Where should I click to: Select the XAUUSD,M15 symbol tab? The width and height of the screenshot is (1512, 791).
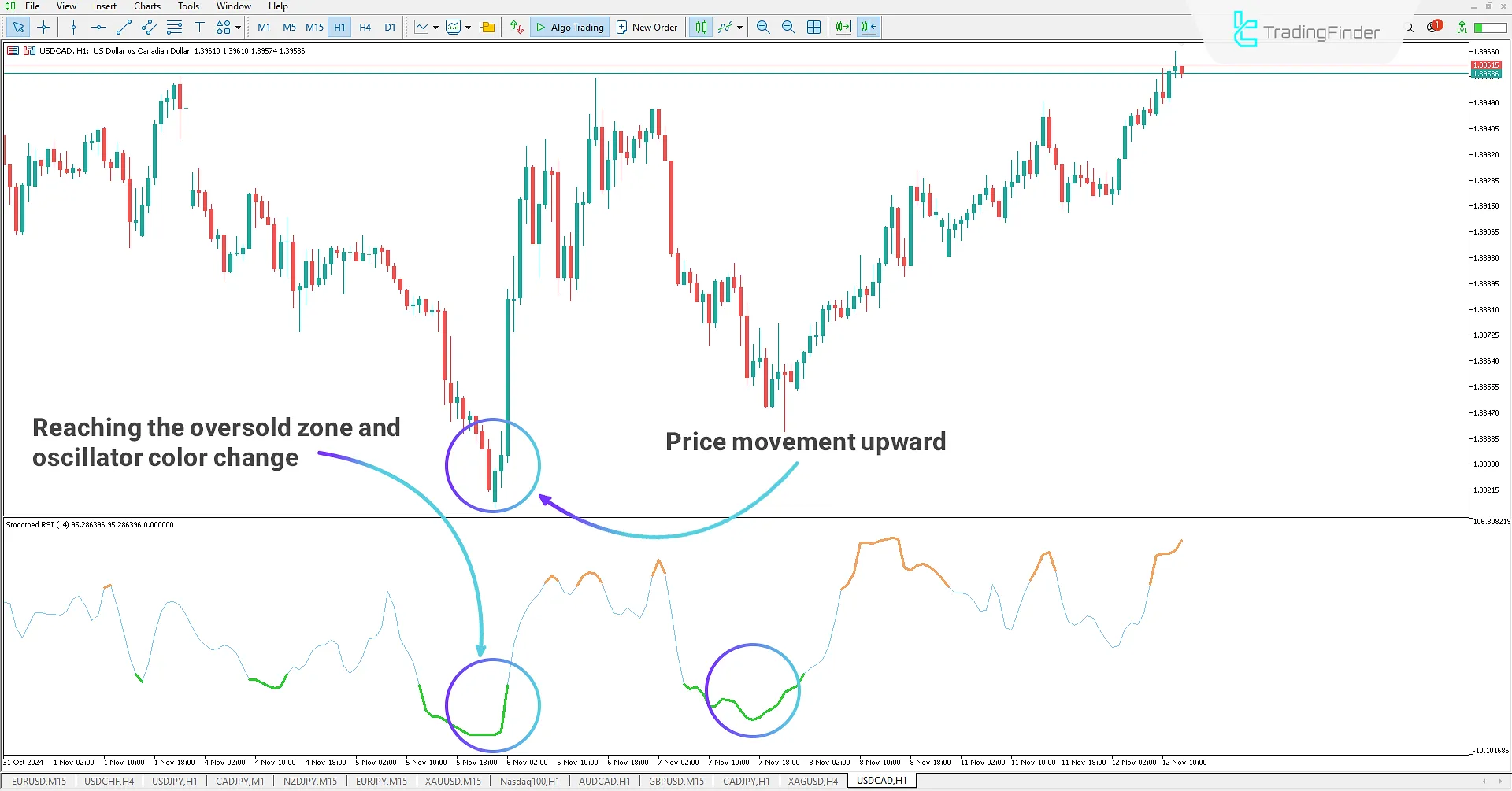pos(453,781)
